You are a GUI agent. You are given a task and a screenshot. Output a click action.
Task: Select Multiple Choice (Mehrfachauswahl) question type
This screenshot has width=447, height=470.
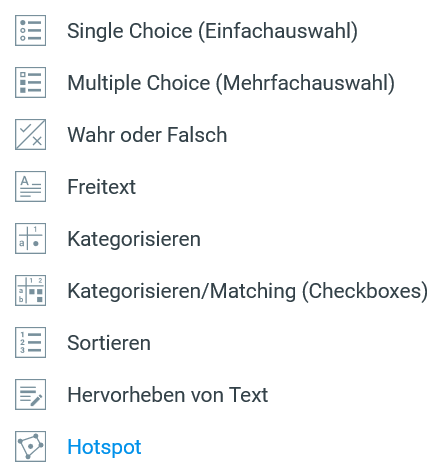[x=231, y=83]
